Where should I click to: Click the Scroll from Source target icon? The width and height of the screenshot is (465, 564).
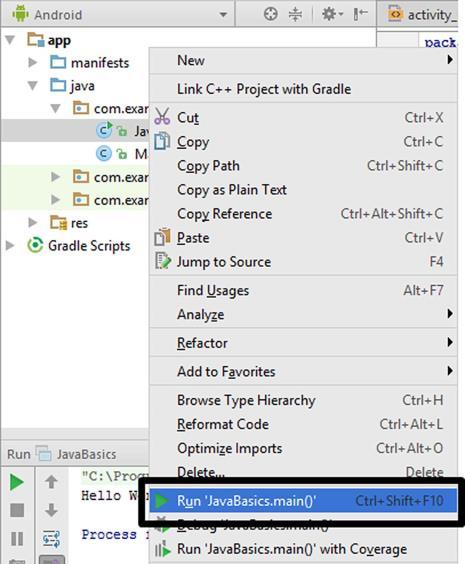tap(270, 14)
